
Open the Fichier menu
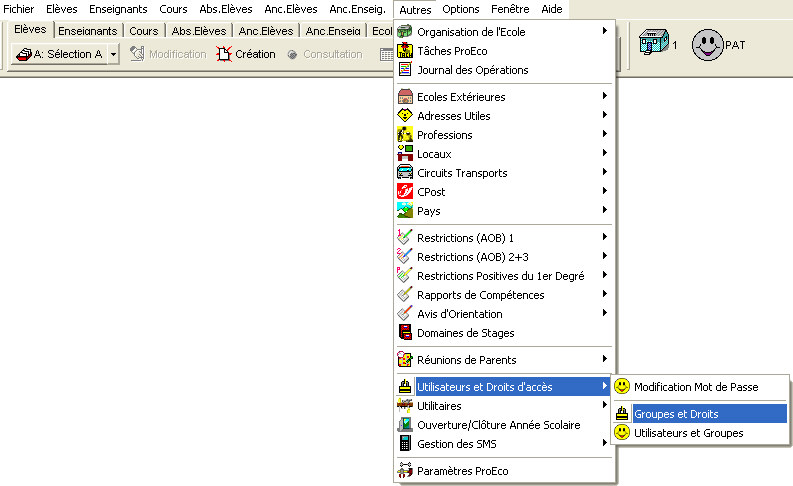pyautogui.click(x=19, y=9)
